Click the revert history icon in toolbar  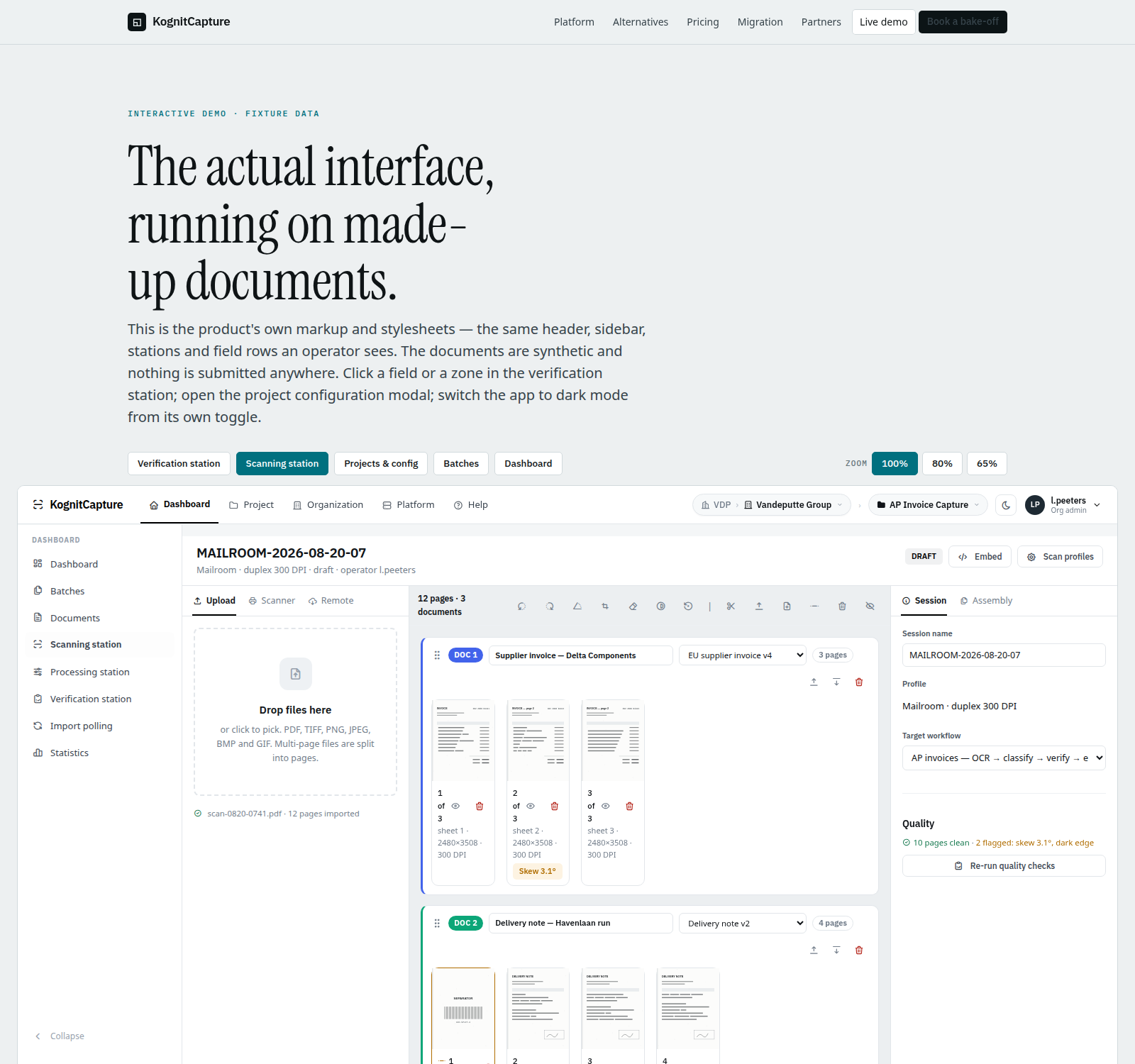point(688,606)
